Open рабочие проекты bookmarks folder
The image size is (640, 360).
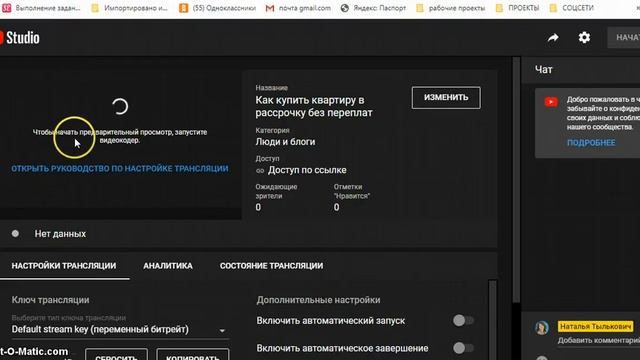tap(451, 8)
